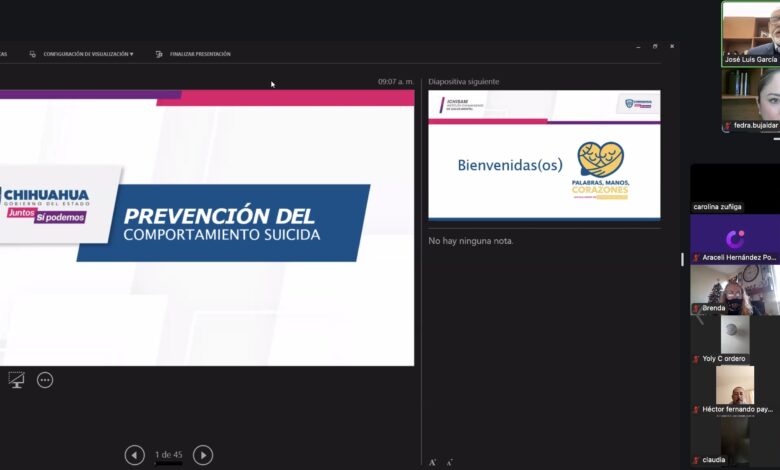Open more slideshow options ellipsis

[45, 380]
